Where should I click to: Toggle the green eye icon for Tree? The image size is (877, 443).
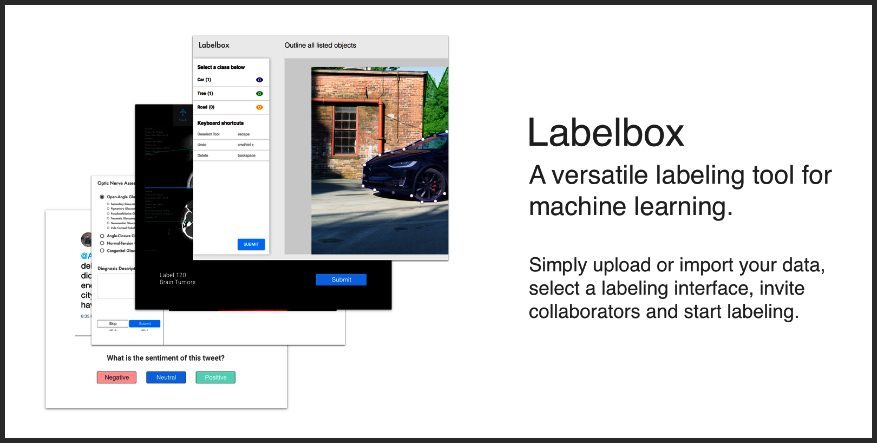pyautogui.click(x=259, y=93)
